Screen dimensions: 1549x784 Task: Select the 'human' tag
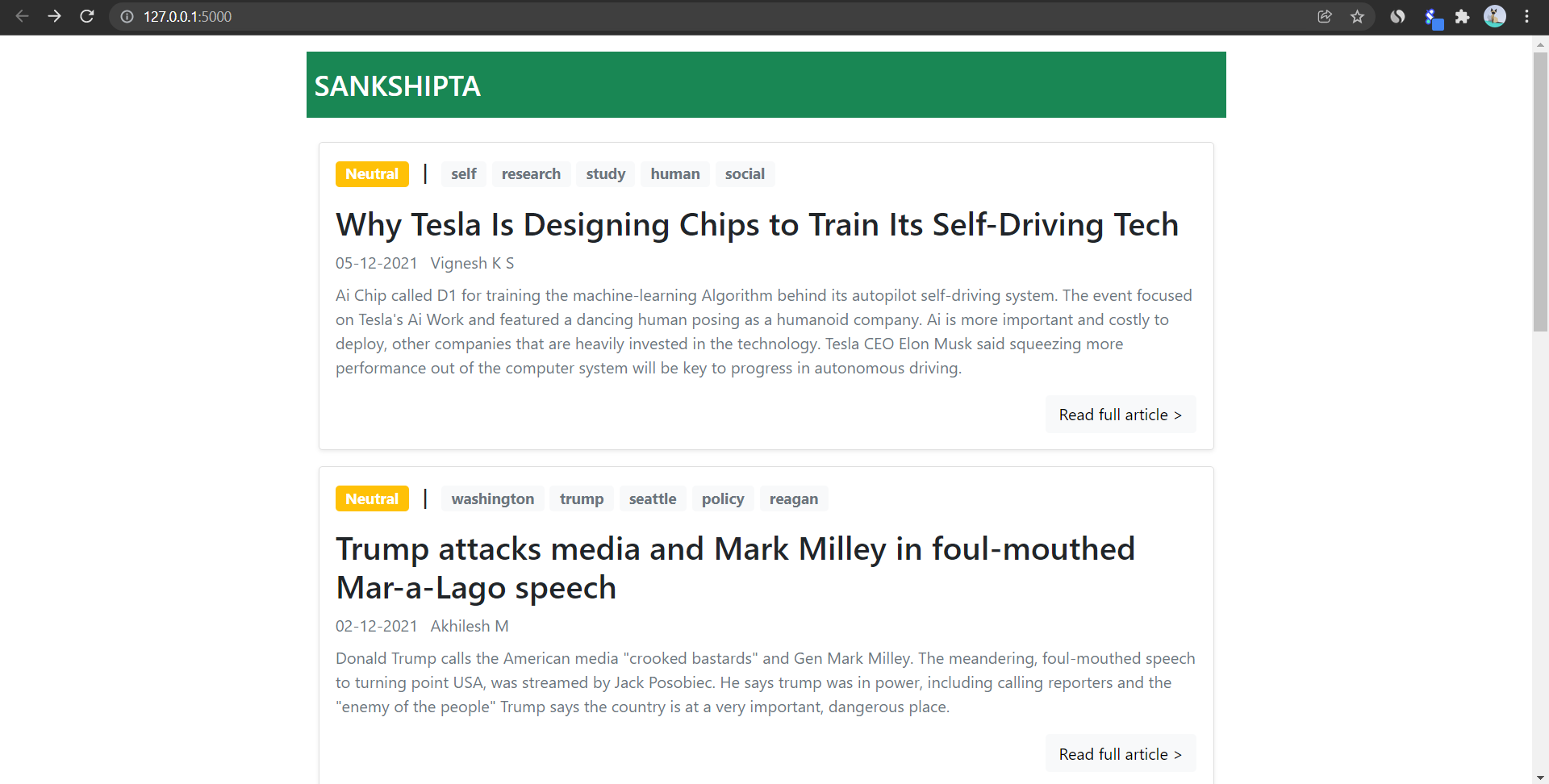pyautogui.click(x=675, y=174)
